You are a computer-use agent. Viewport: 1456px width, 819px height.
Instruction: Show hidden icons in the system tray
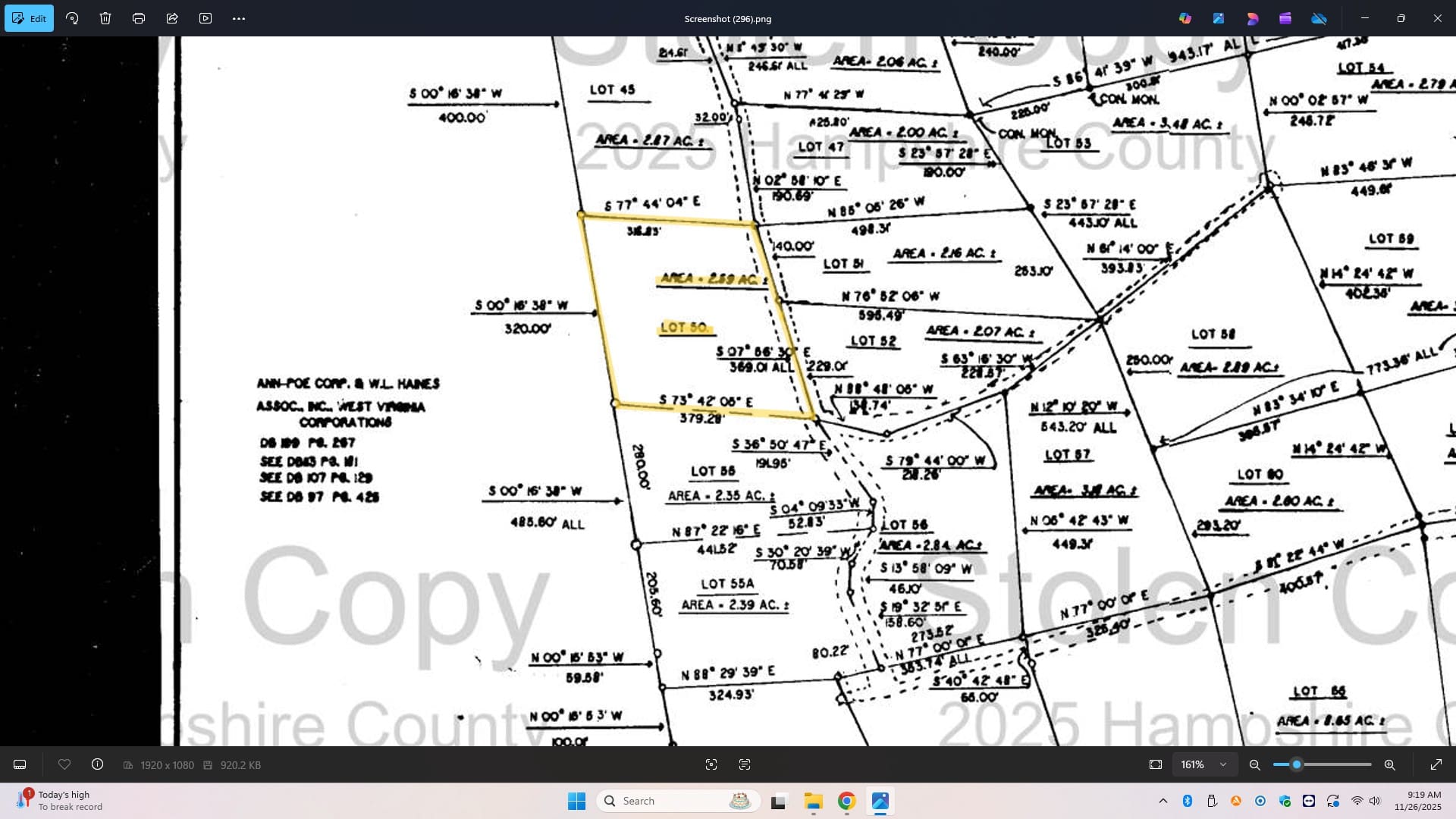pos(1163,801)
